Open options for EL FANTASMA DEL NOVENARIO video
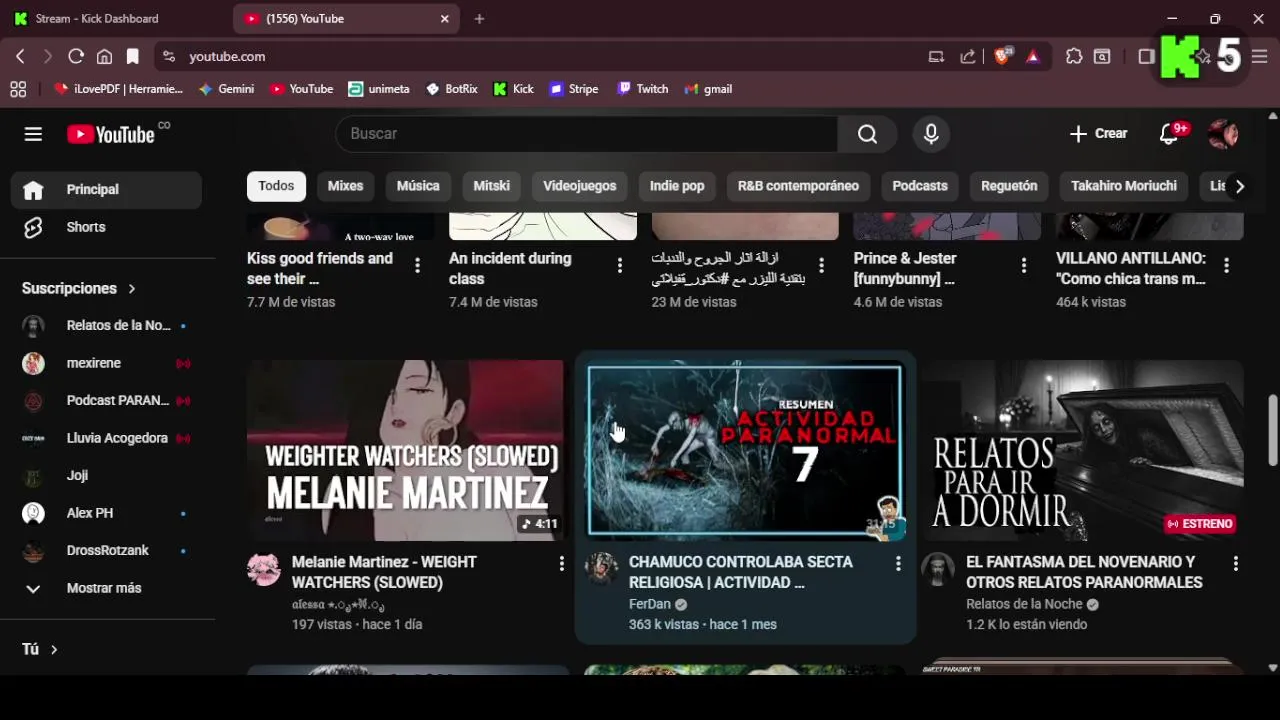1280x720 pixels. tap(1236, 564)
